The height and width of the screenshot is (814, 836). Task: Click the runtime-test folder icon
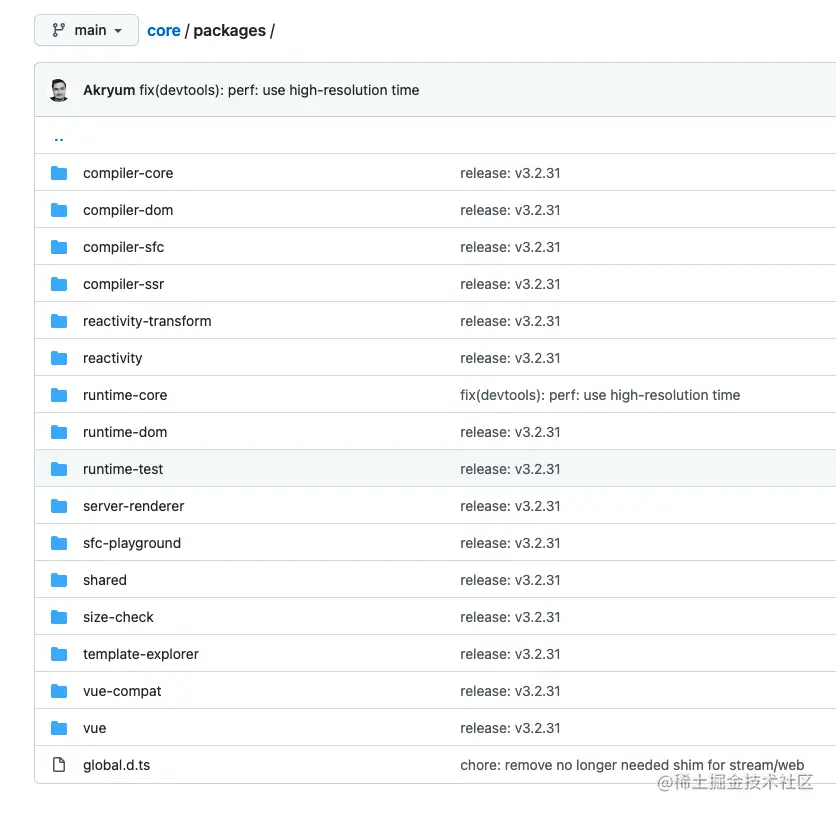point(59,469)
